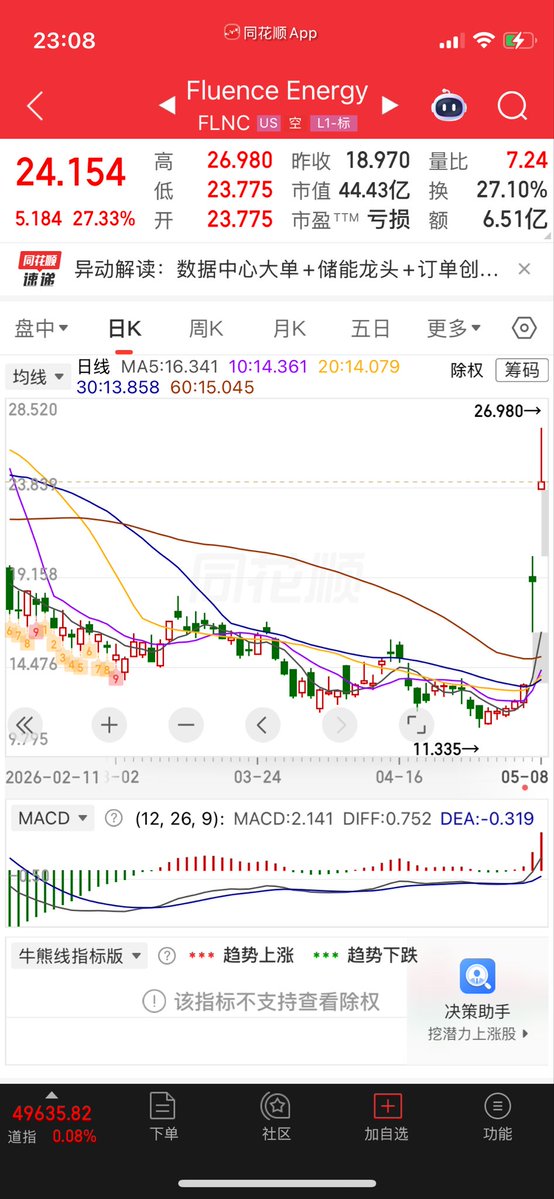554x1199 pixels.
Task: Tap 量比 value 7.24
Action: tap(526, 161)
